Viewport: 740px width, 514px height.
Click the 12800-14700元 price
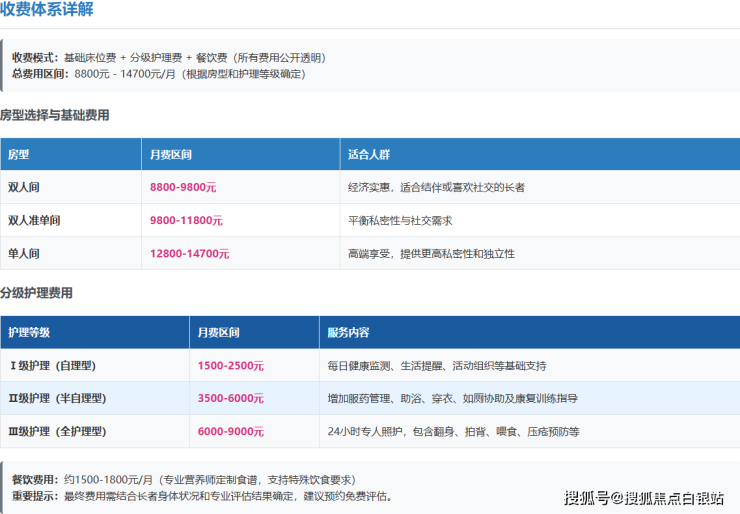190,254
